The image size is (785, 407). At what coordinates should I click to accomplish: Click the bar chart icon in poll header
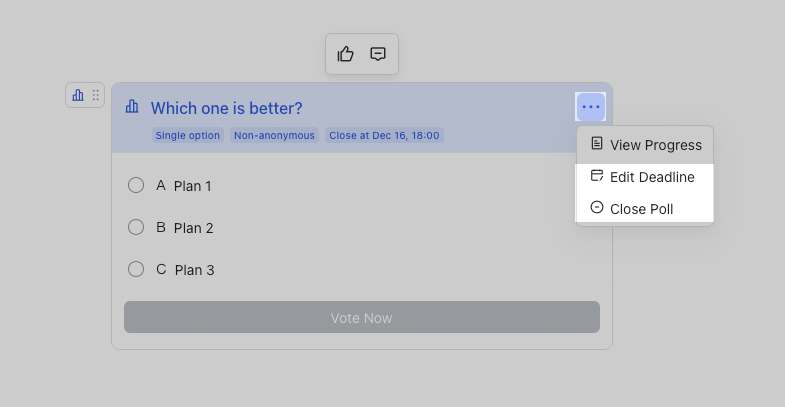tap(132, 107)
